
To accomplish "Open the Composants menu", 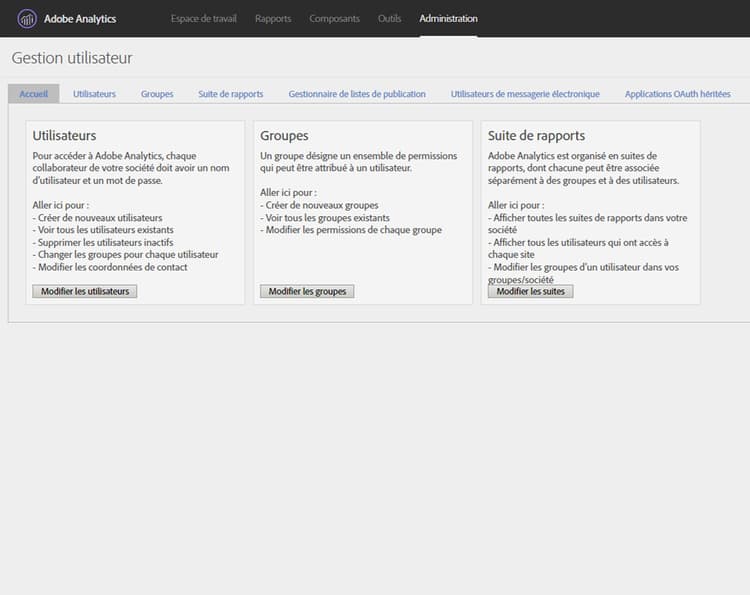I will (334, 19).
